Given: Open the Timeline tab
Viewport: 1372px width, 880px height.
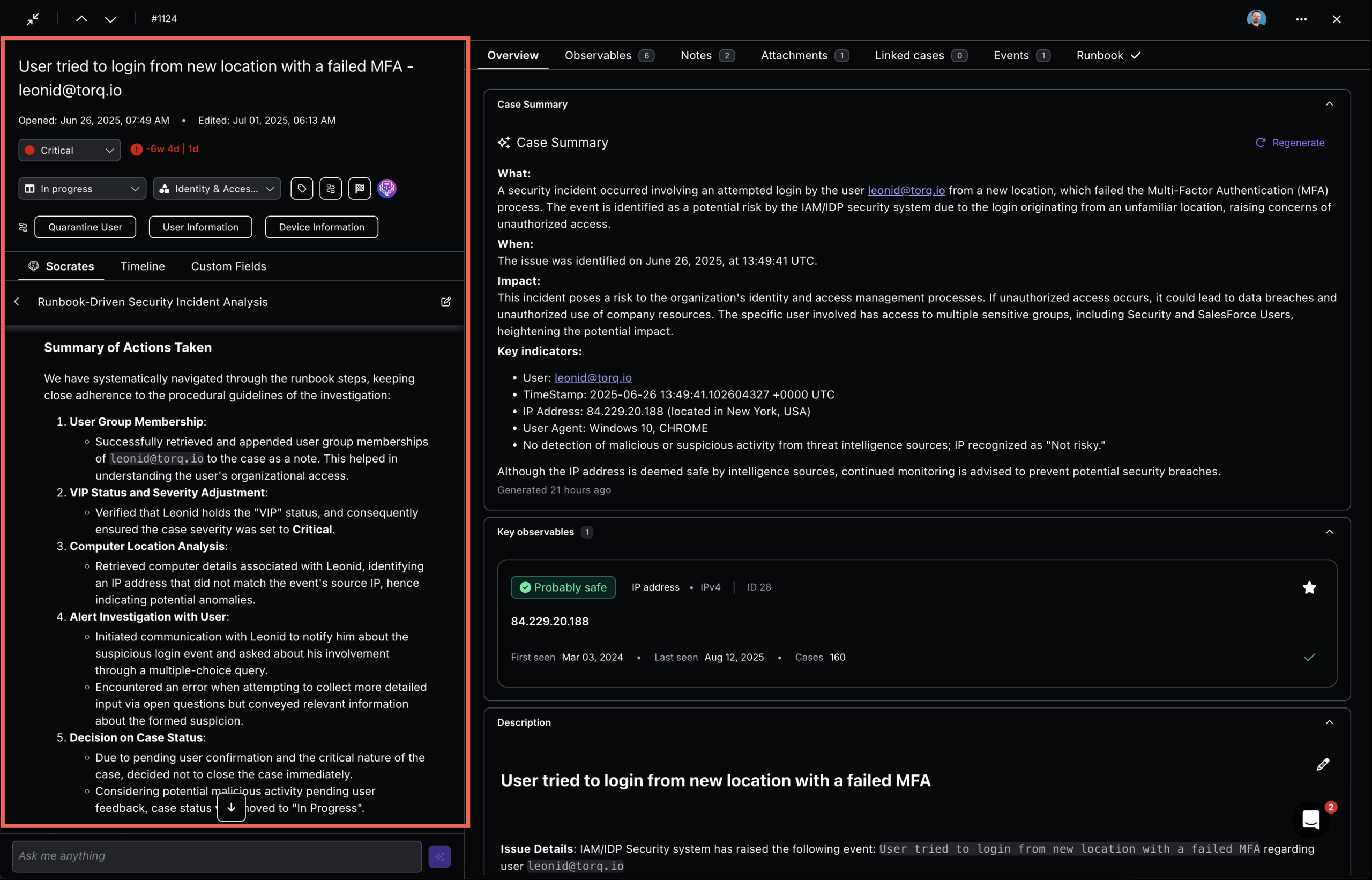Looking at the screenshot, I should click(x=142, y=266).
